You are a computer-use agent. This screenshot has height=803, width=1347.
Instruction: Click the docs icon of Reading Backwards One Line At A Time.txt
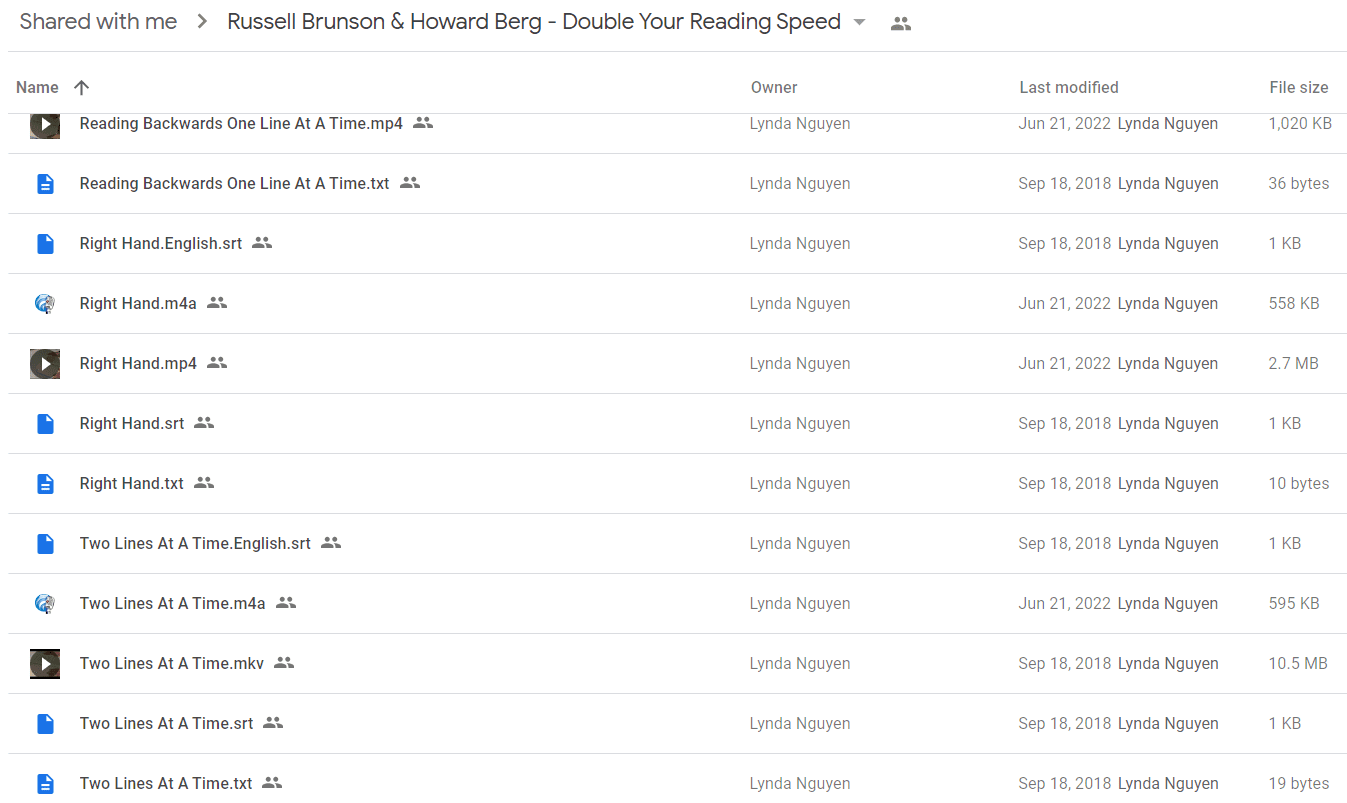click(x=45, y=184)
